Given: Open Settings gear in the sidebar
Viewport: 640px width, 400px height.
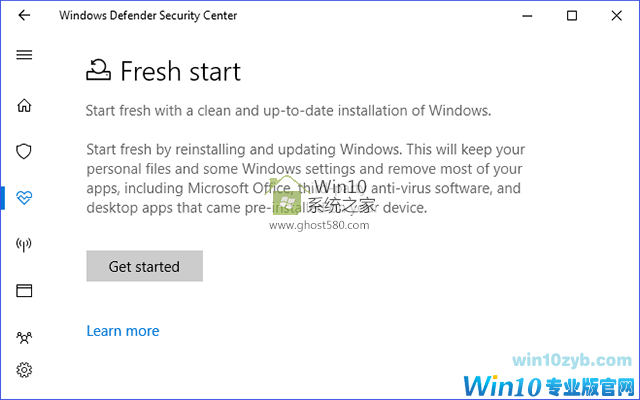Looking at the screenshot, I should click(x=24, y=370).
